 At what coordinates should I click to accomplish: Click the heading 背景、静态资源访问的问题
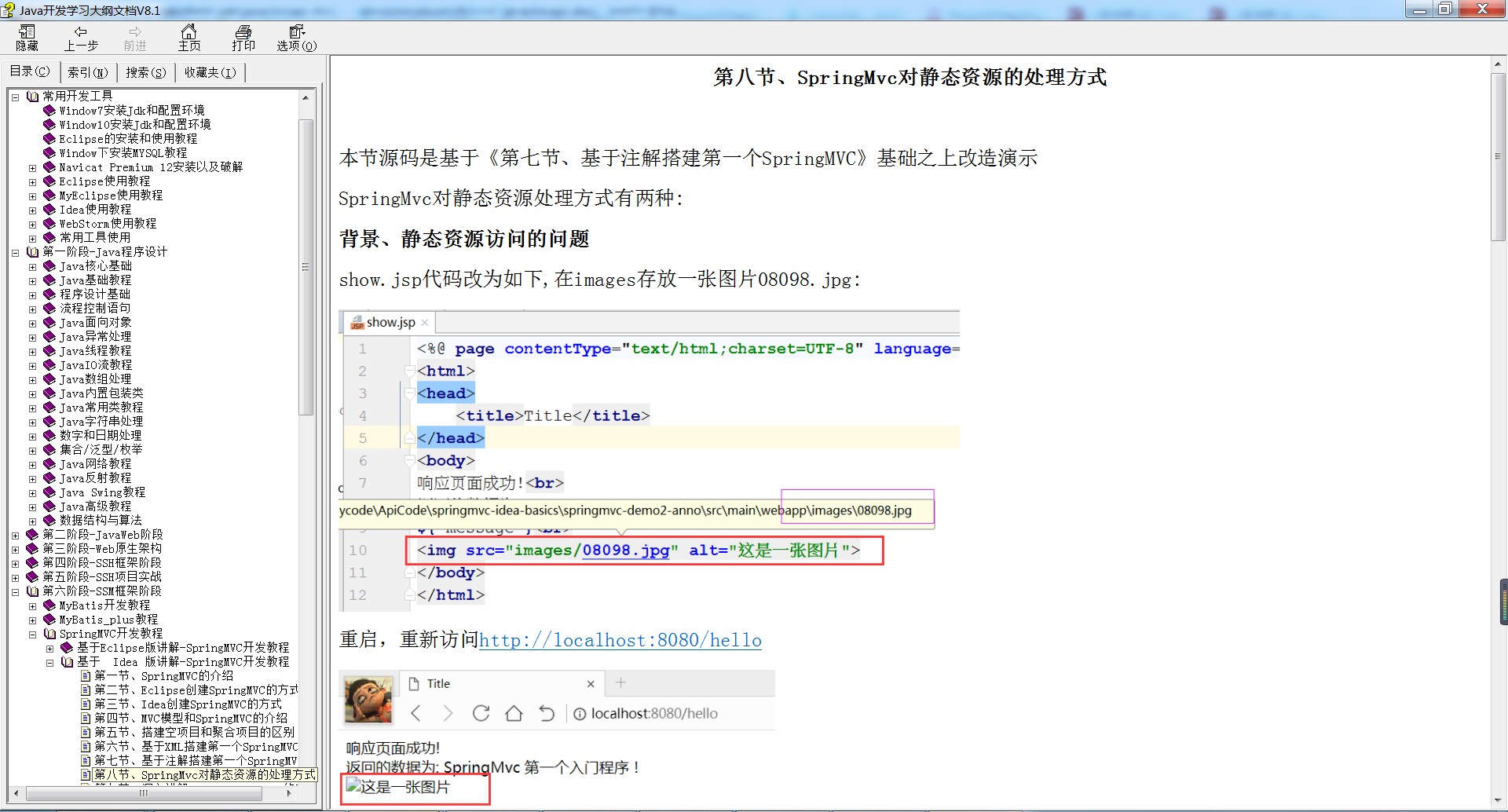[464, 239]
